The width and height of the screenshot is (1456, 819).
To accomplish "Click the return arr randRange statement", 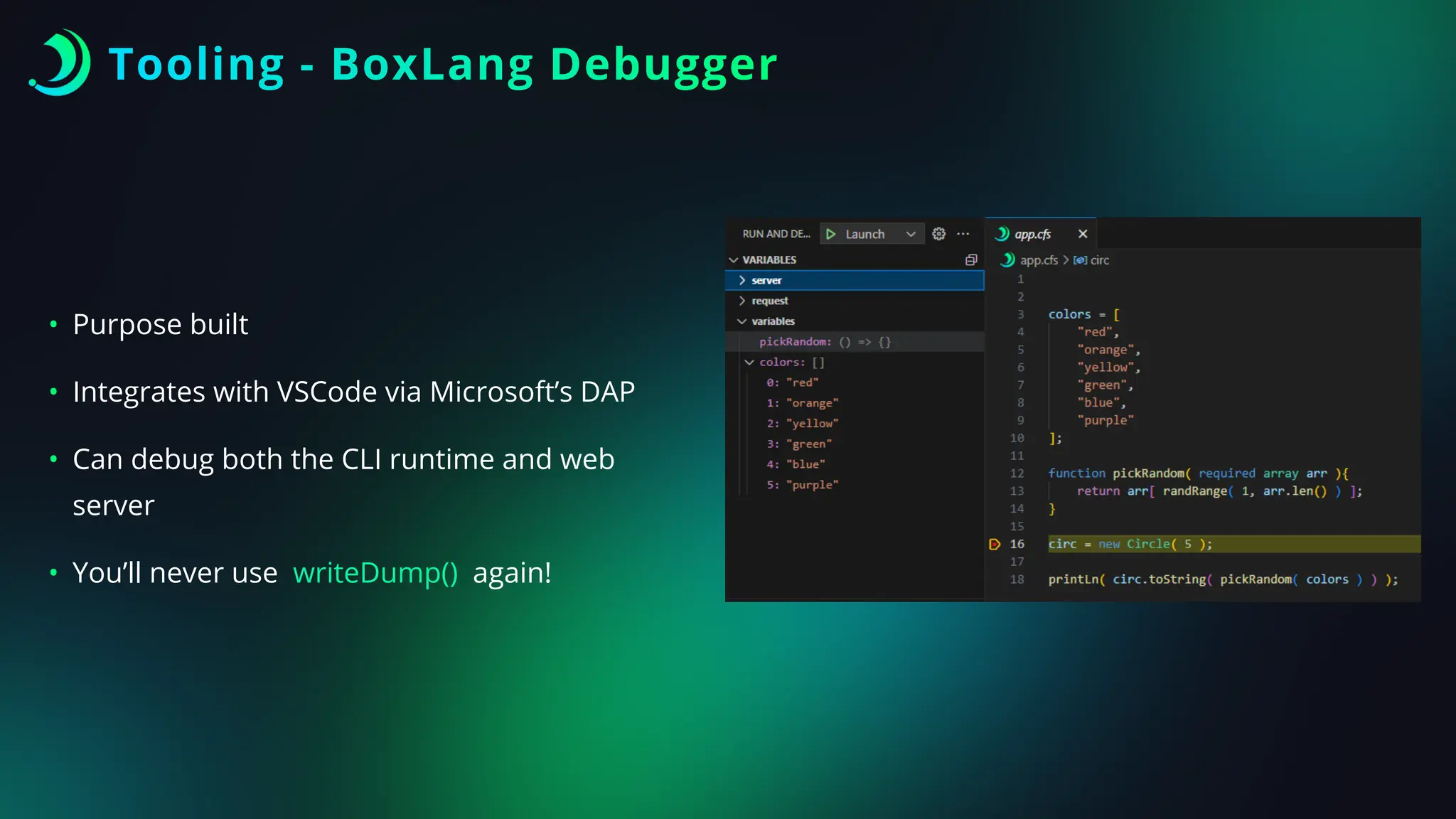I will coord(1219,491).
